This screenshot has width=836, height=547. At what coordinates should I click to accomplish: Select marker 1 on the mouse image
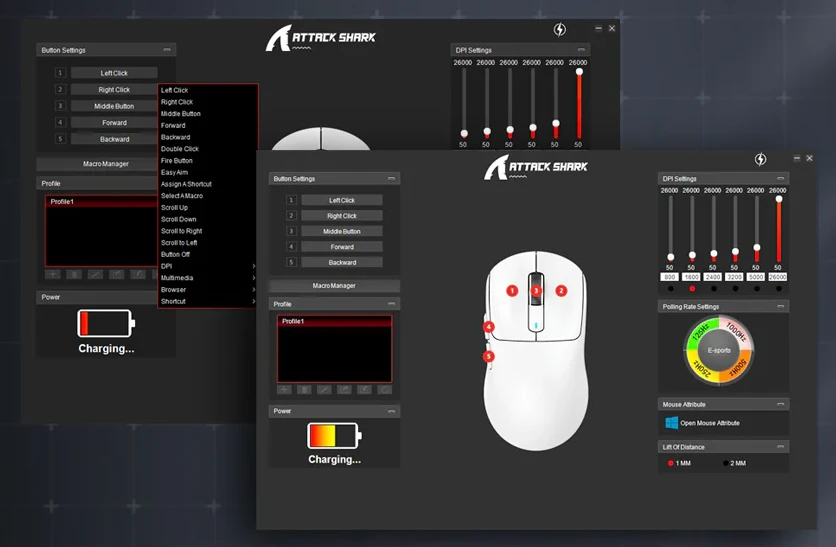[x=512, y=290]
